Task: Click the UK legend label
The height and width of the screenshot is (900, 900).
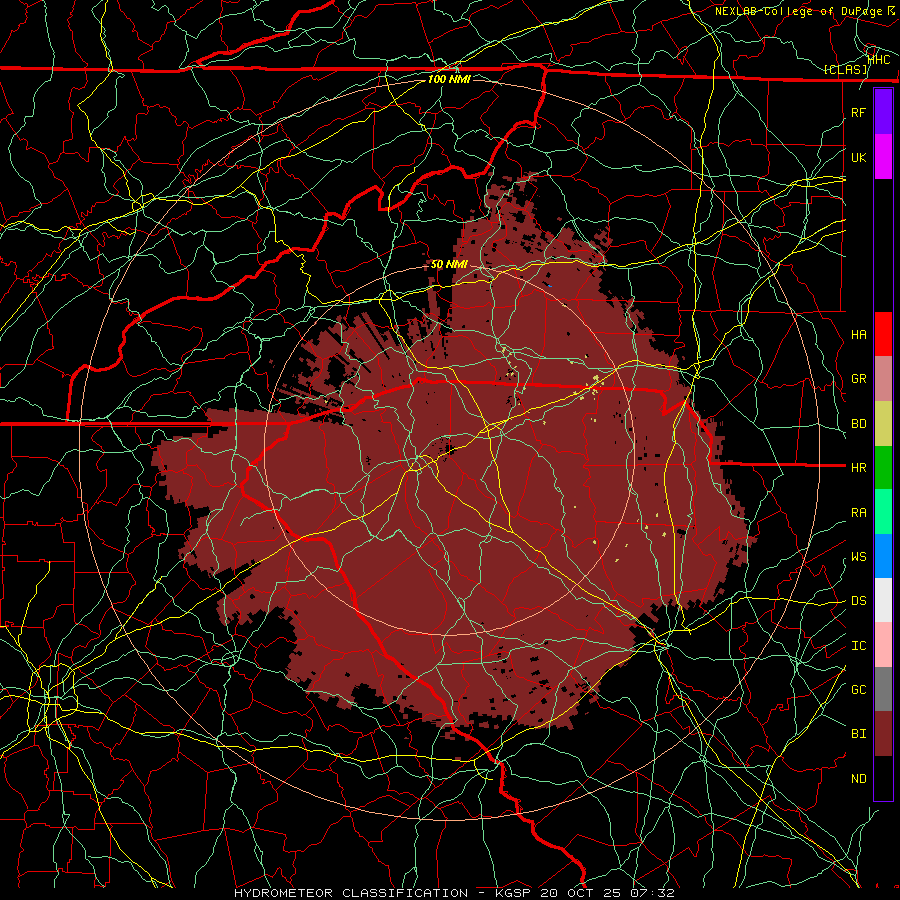Action: pos(859,157)
